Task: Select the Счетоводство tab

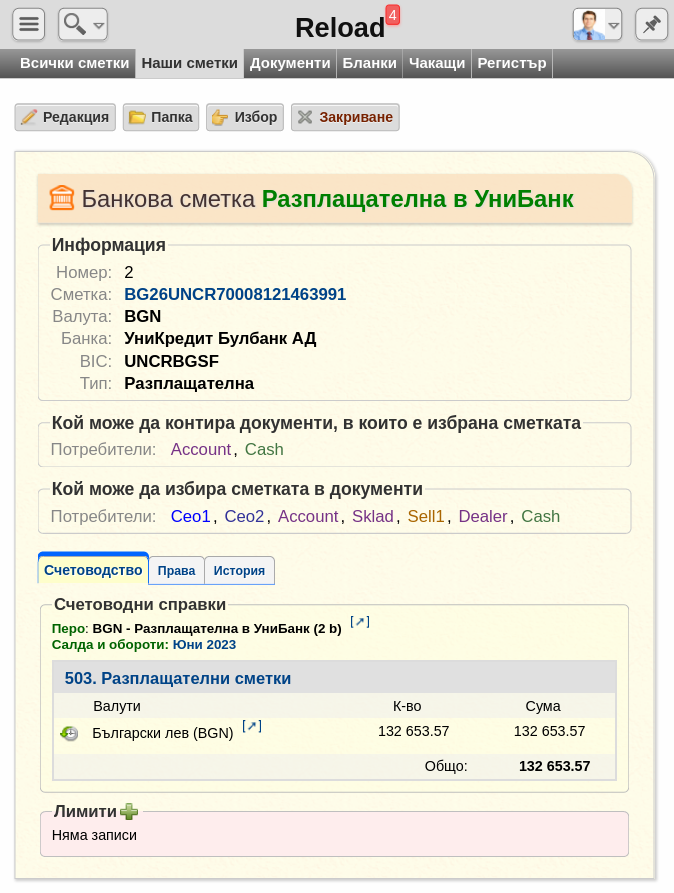Action: [93, 570]
